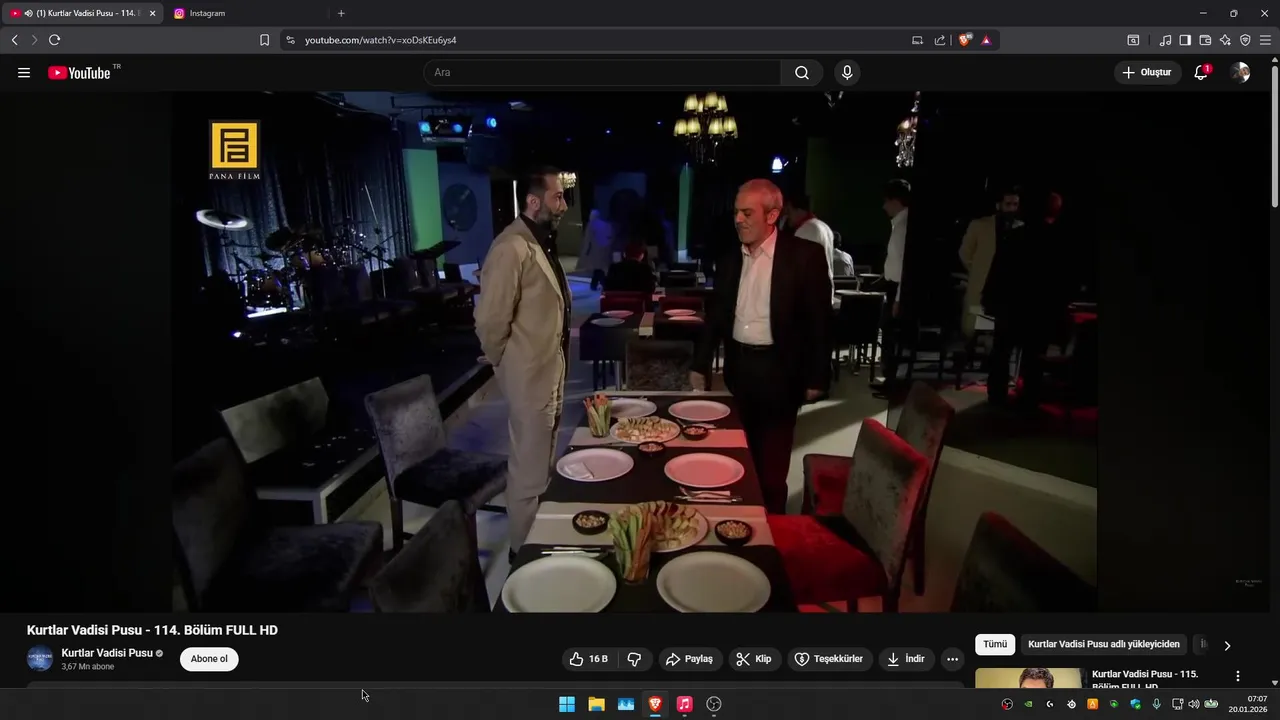Screen dimensions: 1280x720
Task: Open the Kurtlar Vadisi Pusu channel name link
Action: point(107,653)
